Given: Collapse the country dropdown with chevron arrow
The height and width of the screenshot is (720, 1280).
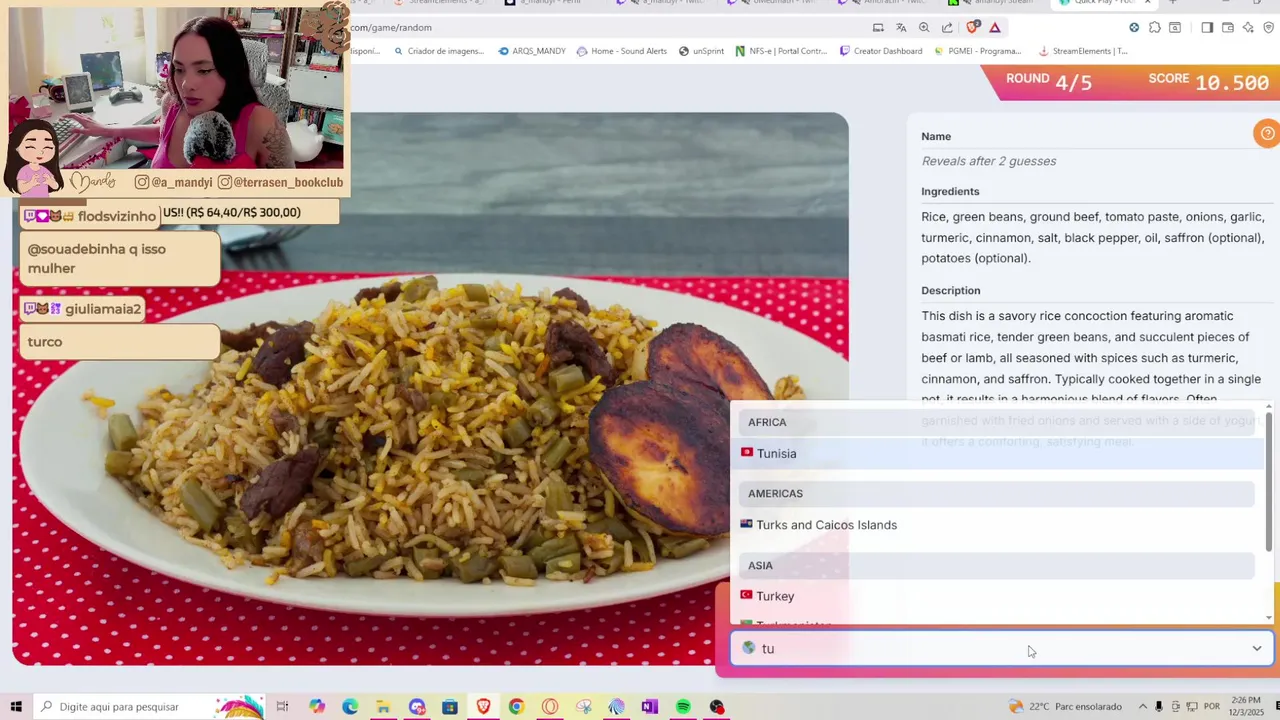Looking at the screenshot, I should [1257, 649].
